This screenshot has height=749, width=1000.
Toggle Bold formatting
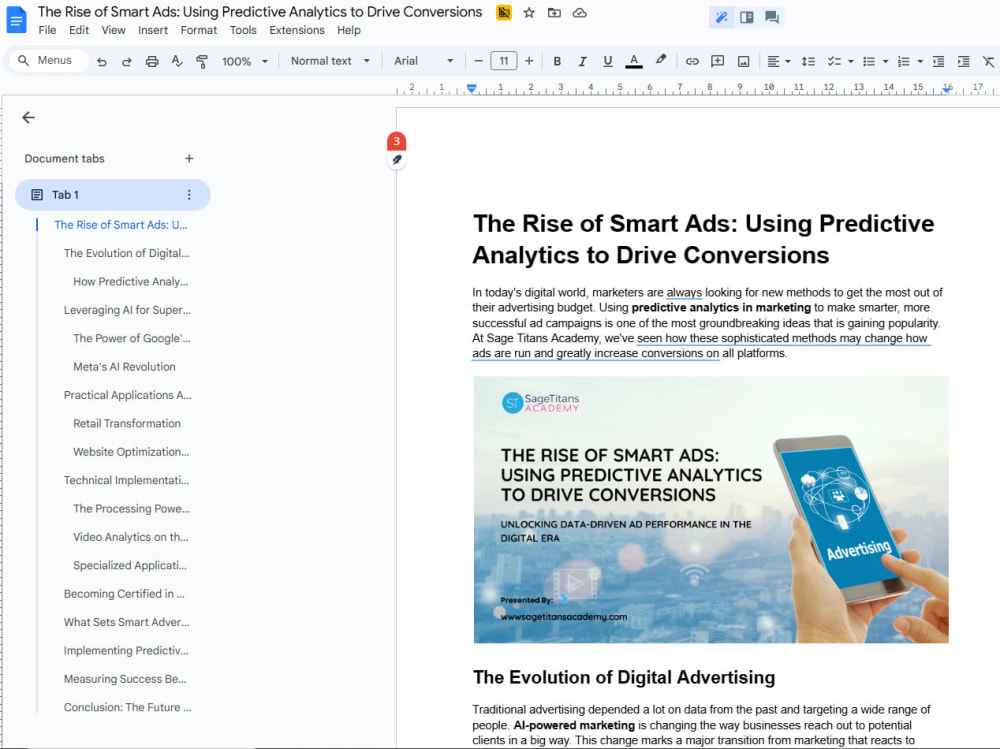click(x=557, y=61)
